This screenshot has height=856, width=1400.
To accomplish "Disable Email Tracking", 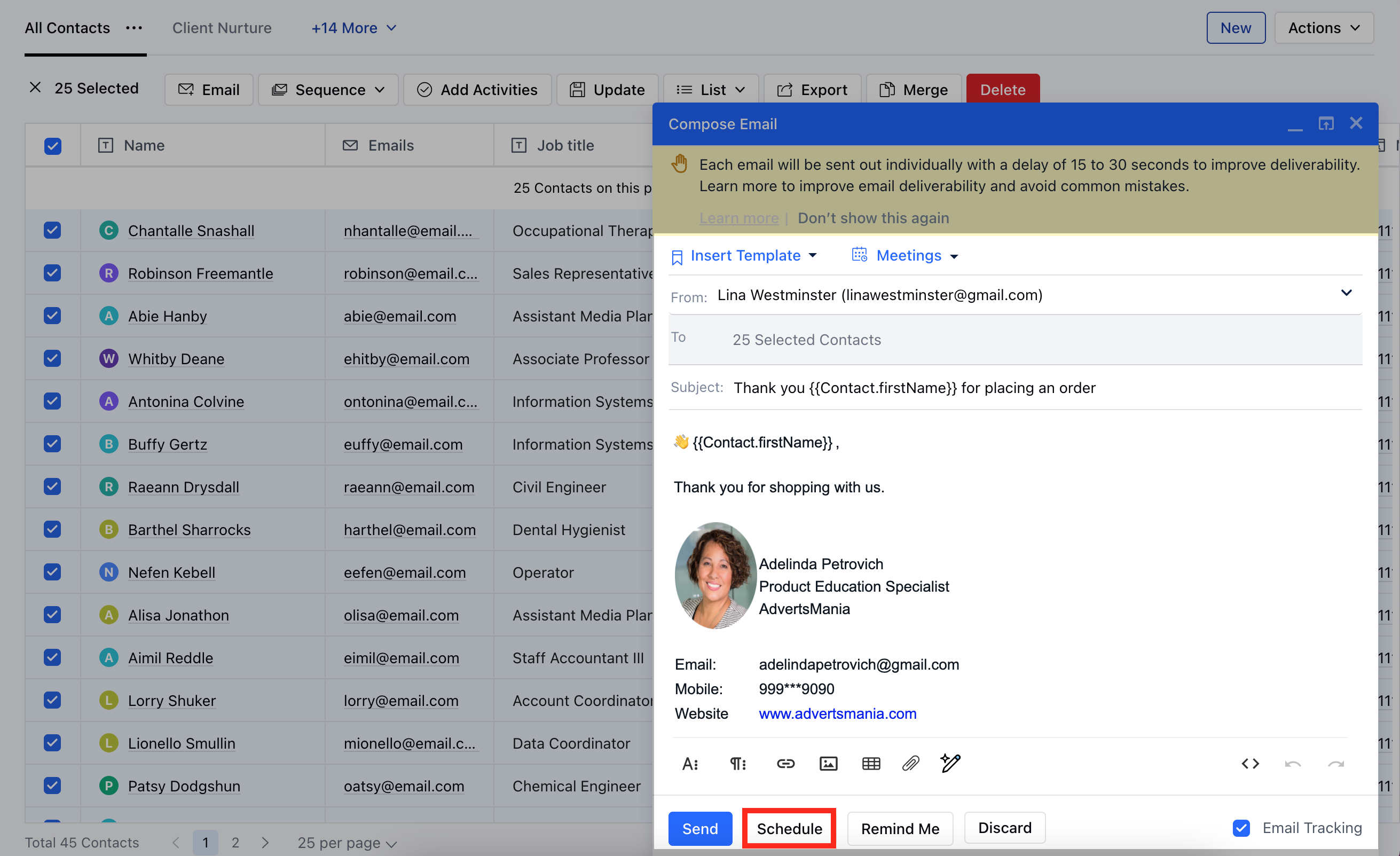I will click(x=1241, y=828).
